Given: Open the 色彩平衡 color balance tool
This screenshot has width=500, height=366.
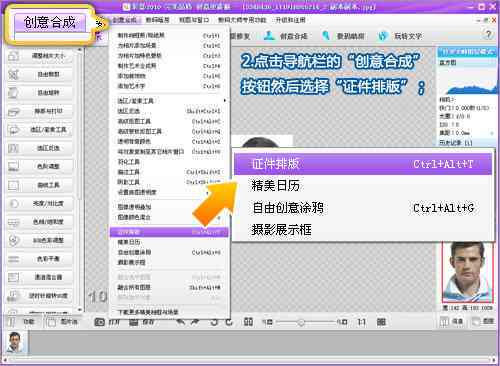Looking at the screenshot, I should 39,259.
